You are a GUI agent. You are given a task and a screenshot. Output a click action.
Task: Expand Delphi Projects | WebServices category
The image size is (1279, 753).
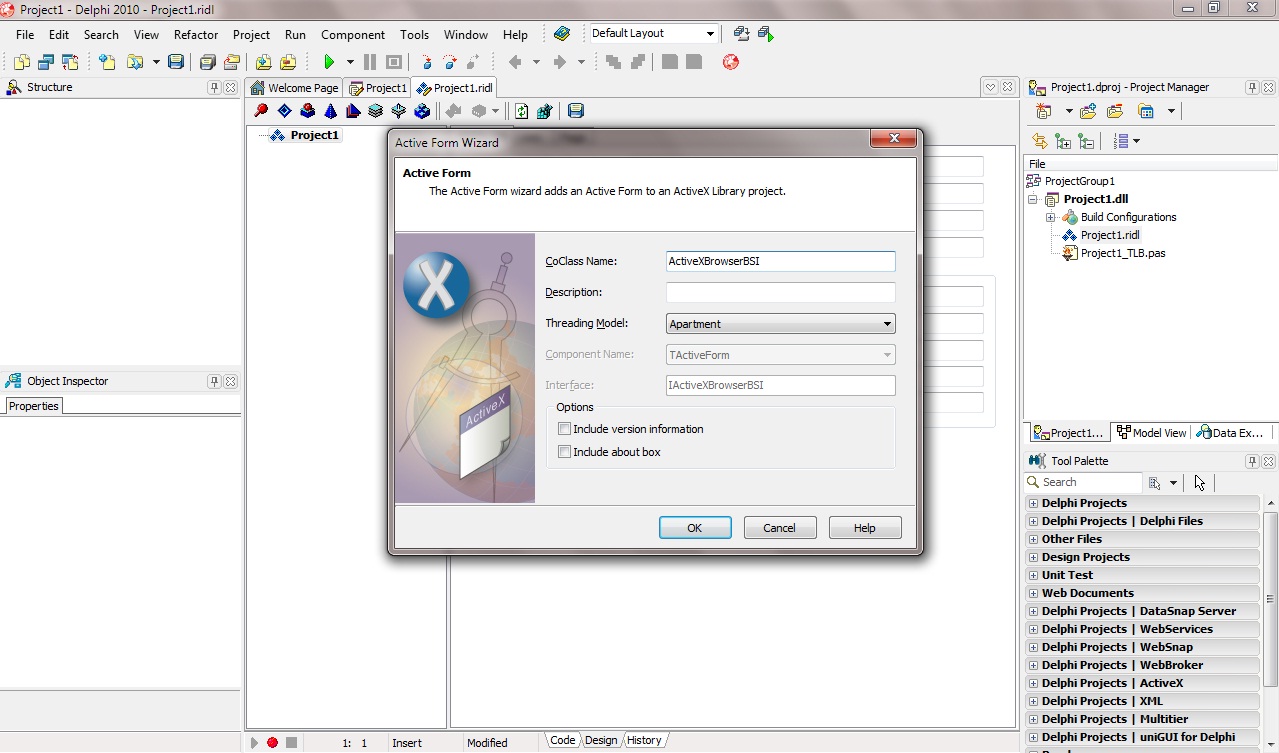coord(1033,629)
